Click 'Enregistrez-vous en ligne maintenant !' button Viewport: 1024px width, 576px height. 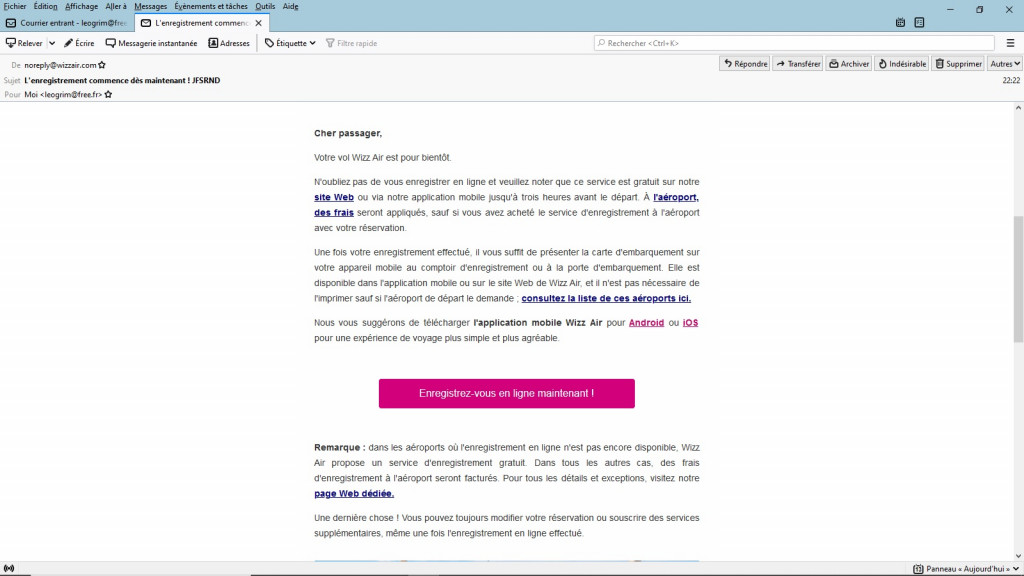[x=507, y=394]
